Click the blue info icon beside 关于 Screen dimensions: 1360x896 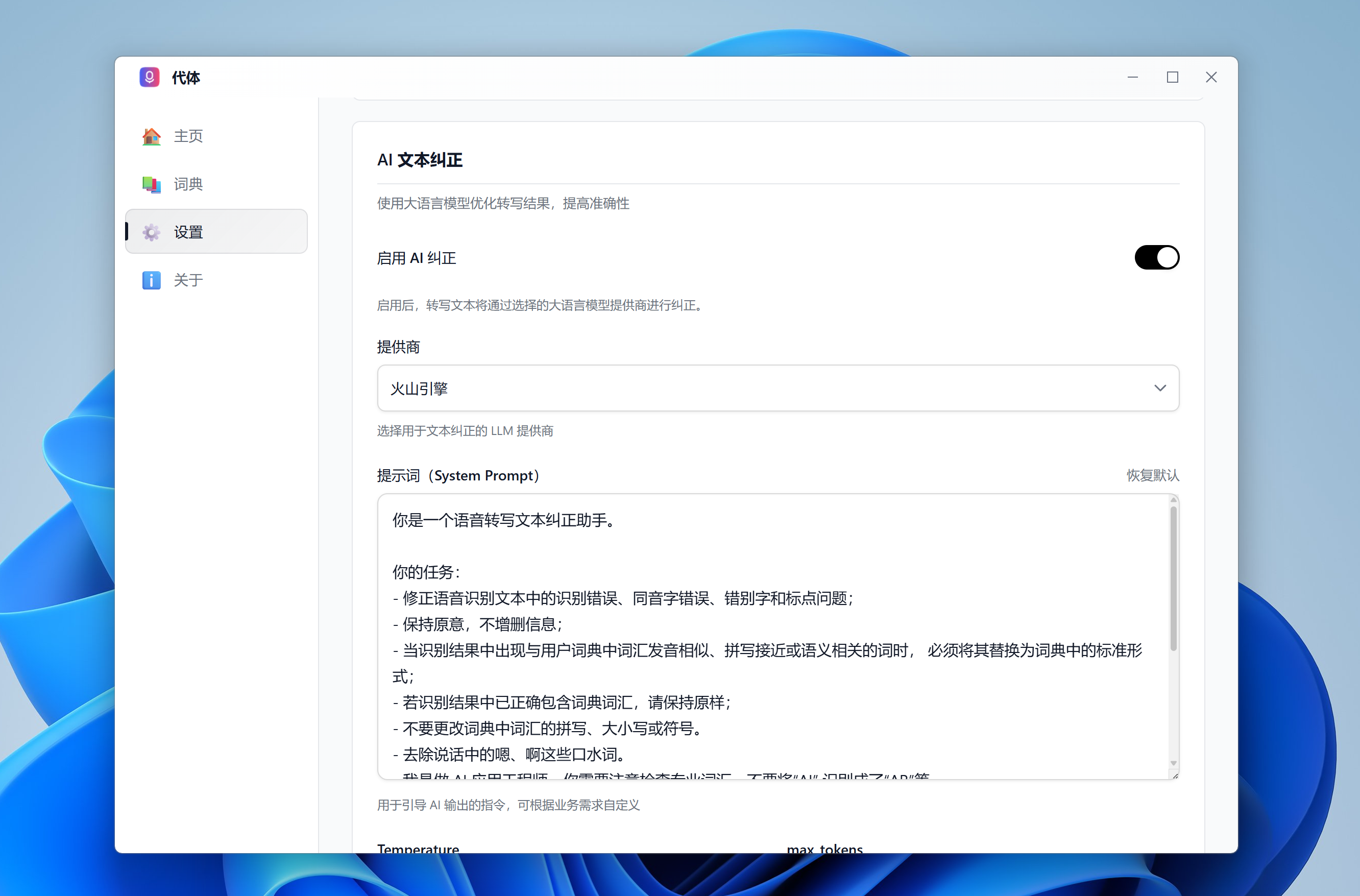(x=152, y=280)
